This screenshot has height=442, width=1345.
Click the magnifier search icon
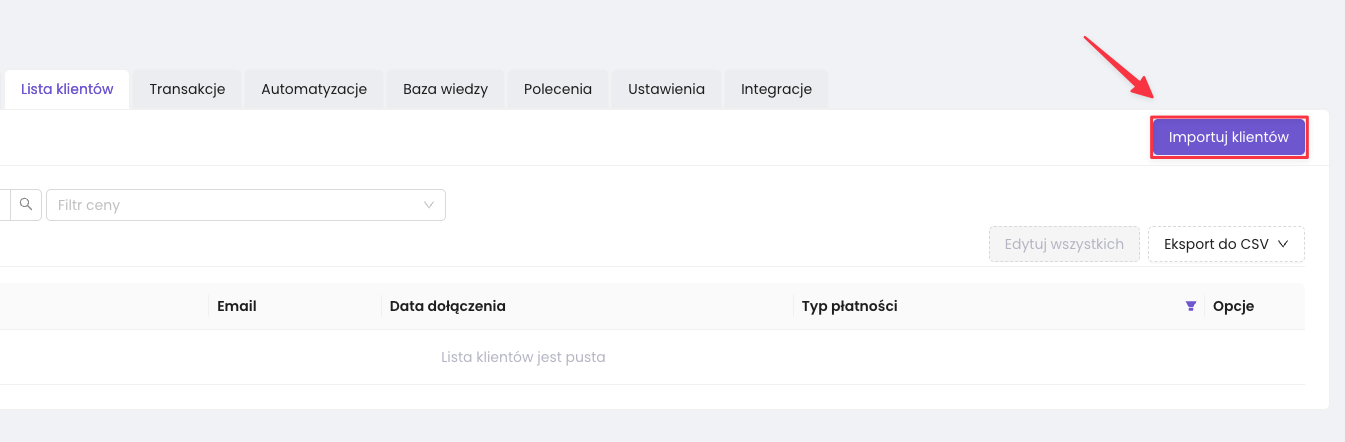click(x=26, y=205)
